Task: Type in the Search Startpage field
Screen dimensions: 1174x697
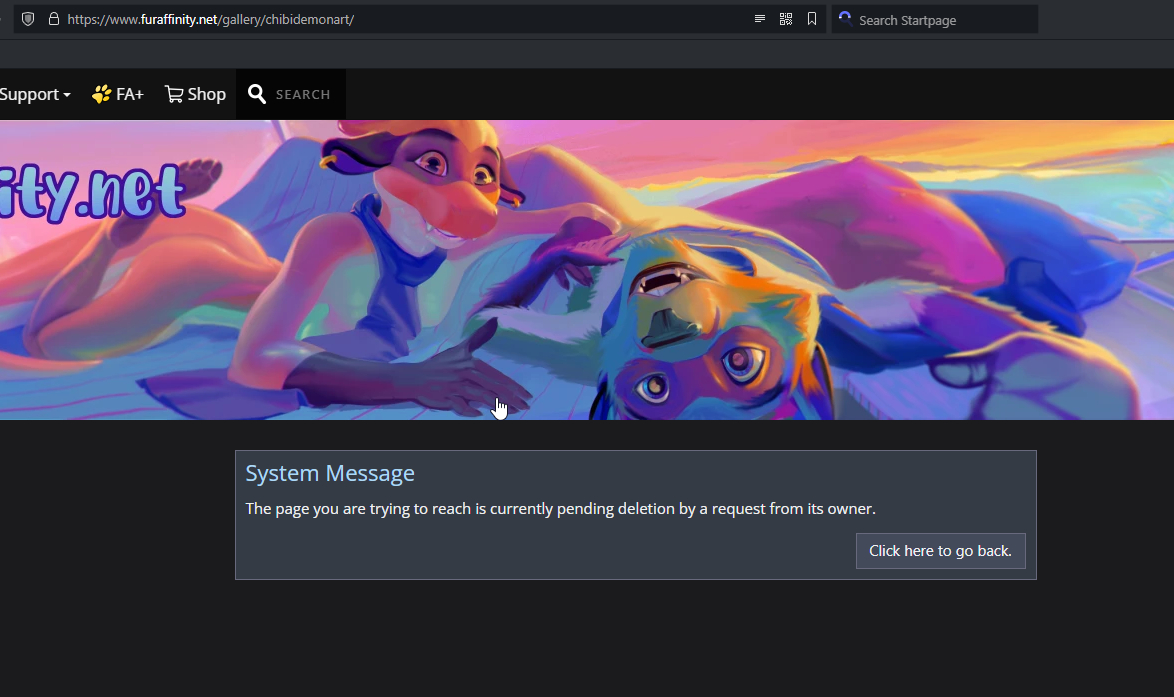Action: coord(940,20)
